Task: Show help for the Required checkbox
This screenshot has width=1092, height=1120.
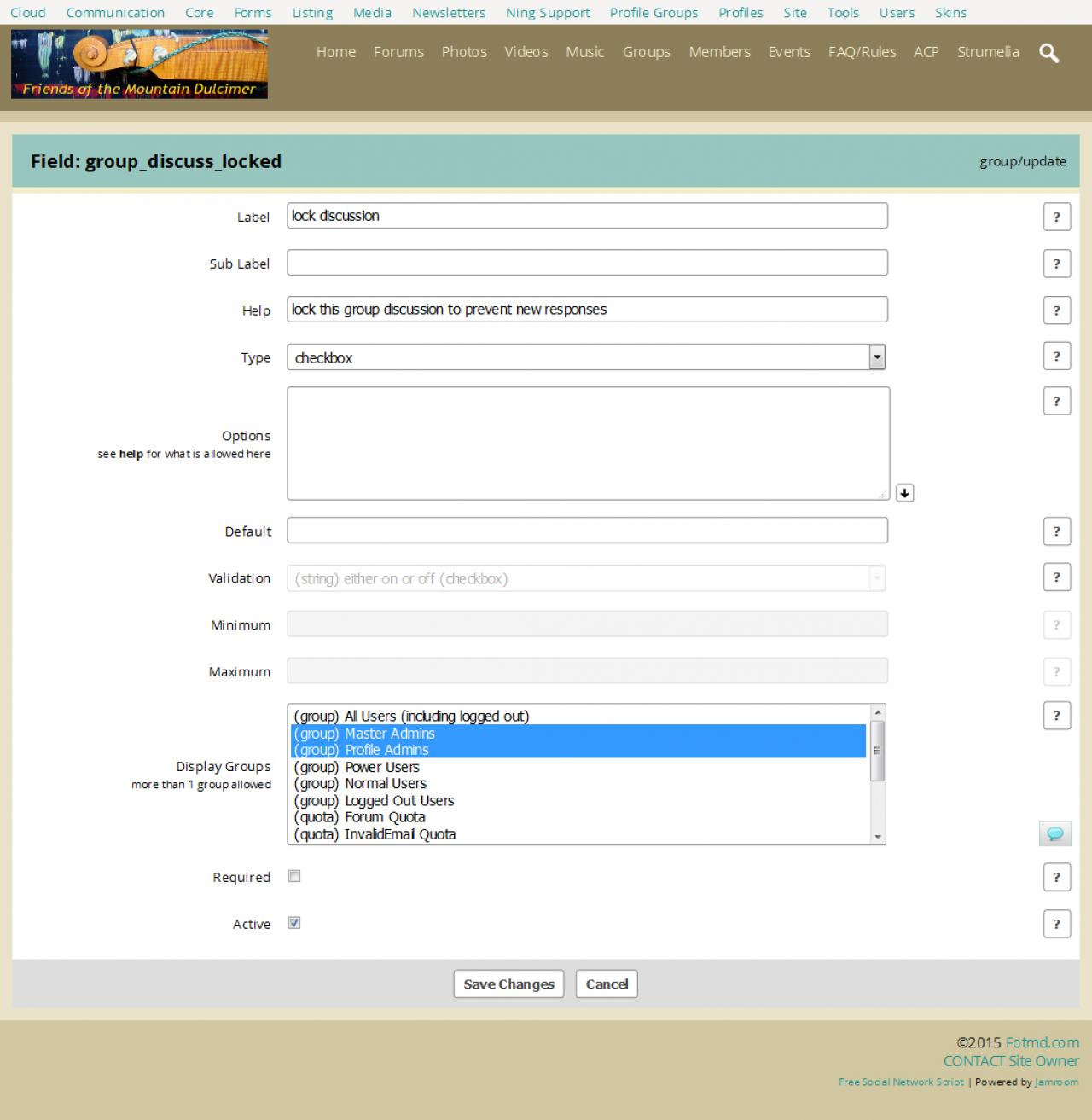Action: (1057, 877)
